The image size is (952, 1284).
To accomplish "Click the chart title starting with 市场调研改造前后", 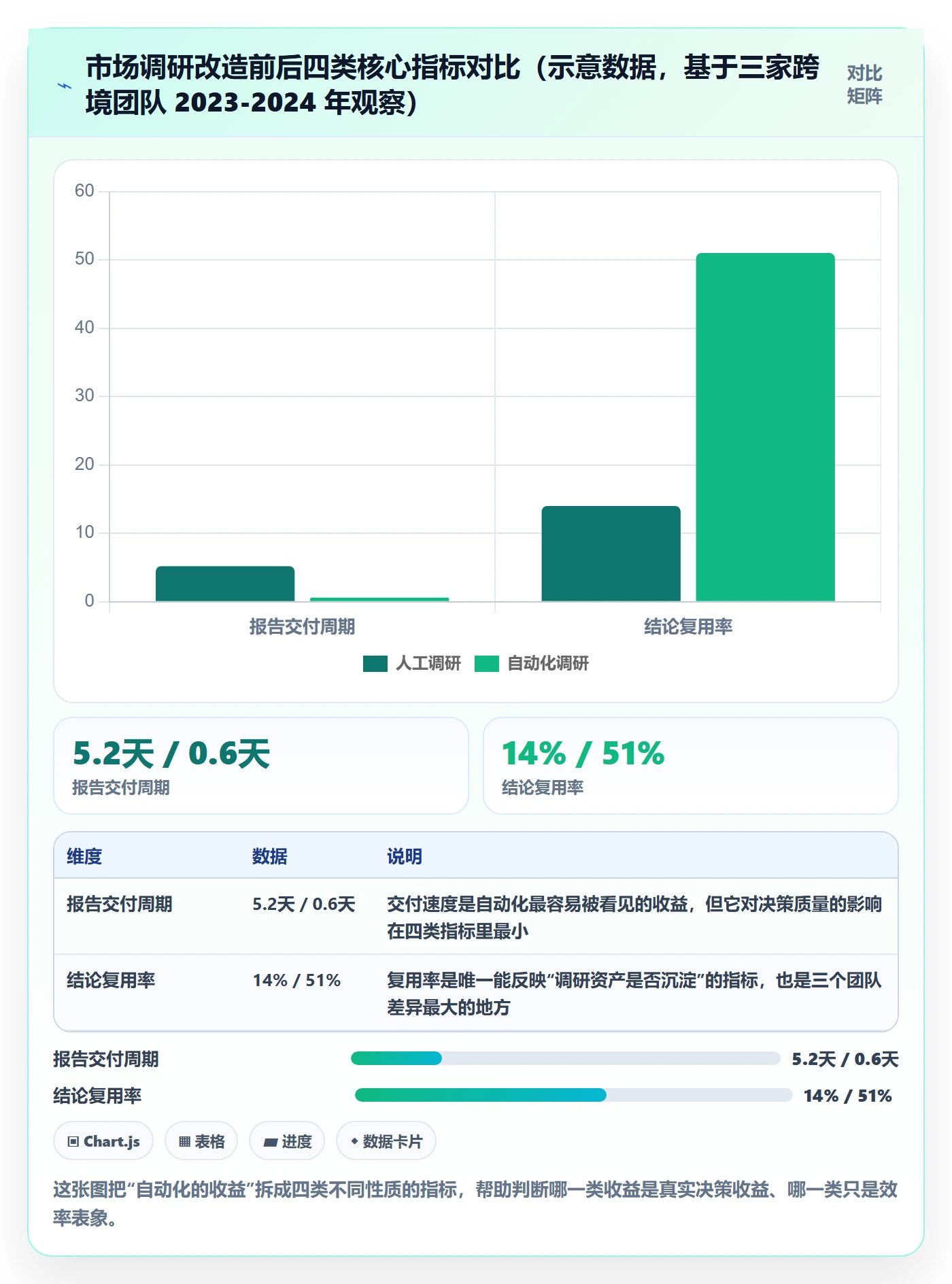I will point(452,85).
